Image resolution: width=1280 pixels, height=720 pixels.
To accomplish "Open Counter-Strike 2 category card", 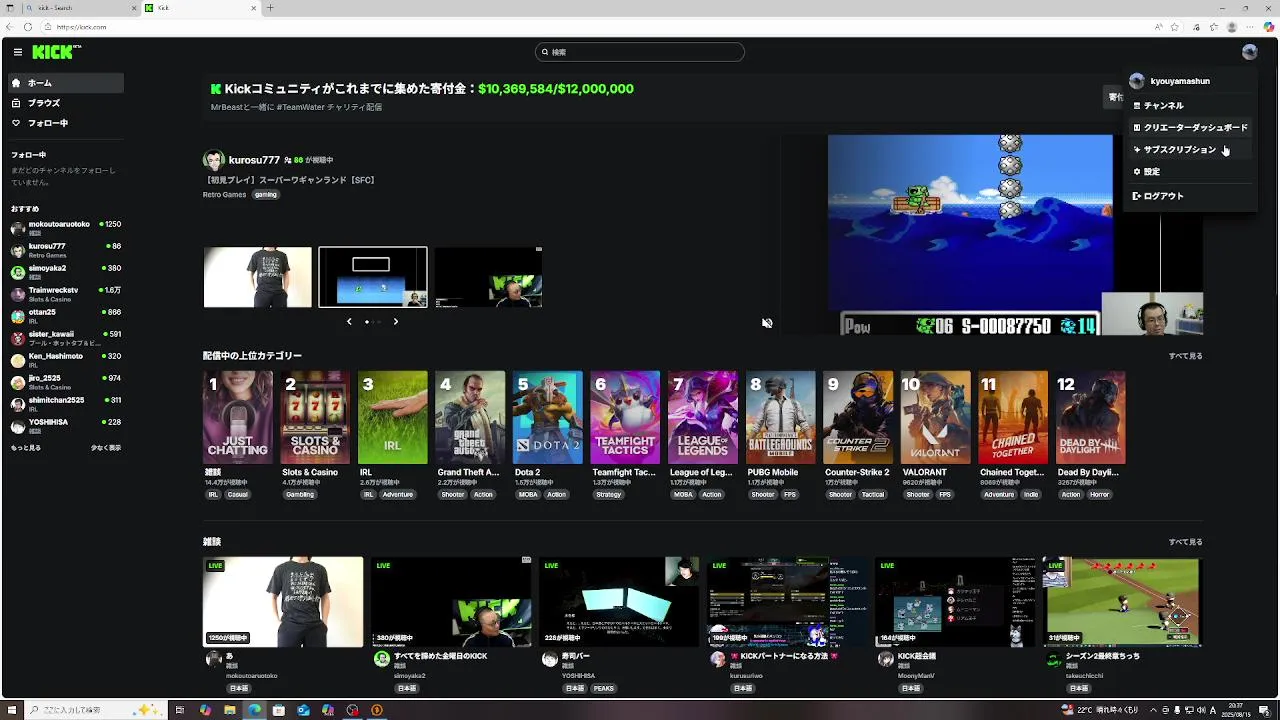I will [858, 417].
